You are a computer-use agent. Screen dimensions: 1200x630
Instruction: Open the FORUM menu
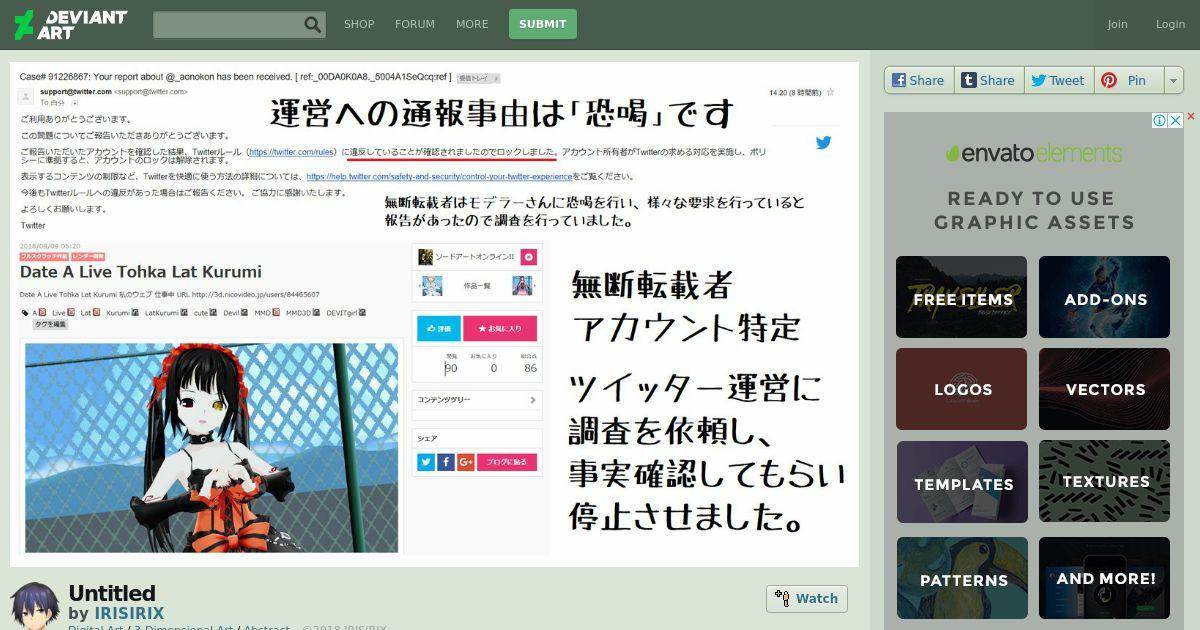[x=415, y=24]
